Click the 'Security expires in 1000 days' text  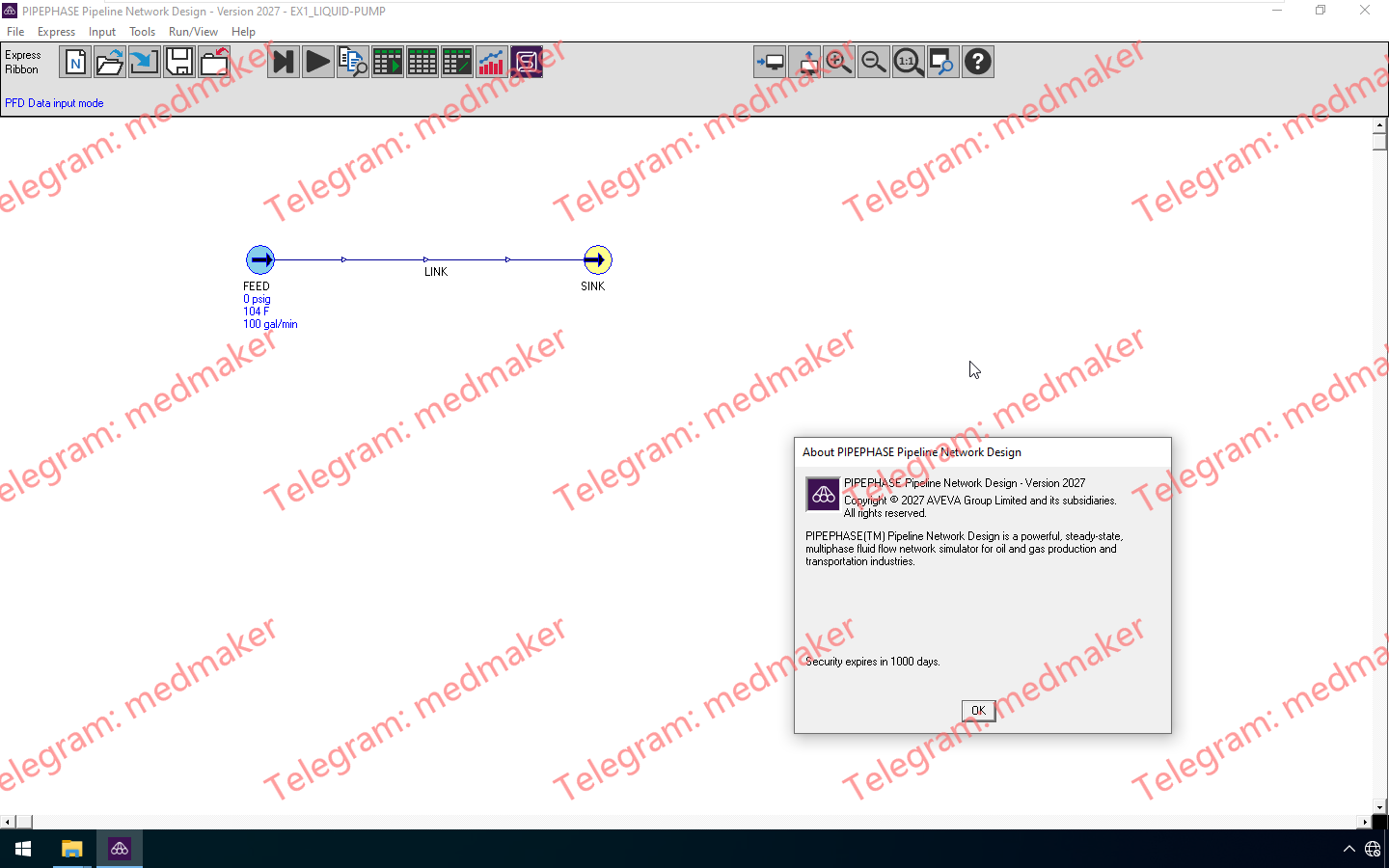click(x=873, y=662)
